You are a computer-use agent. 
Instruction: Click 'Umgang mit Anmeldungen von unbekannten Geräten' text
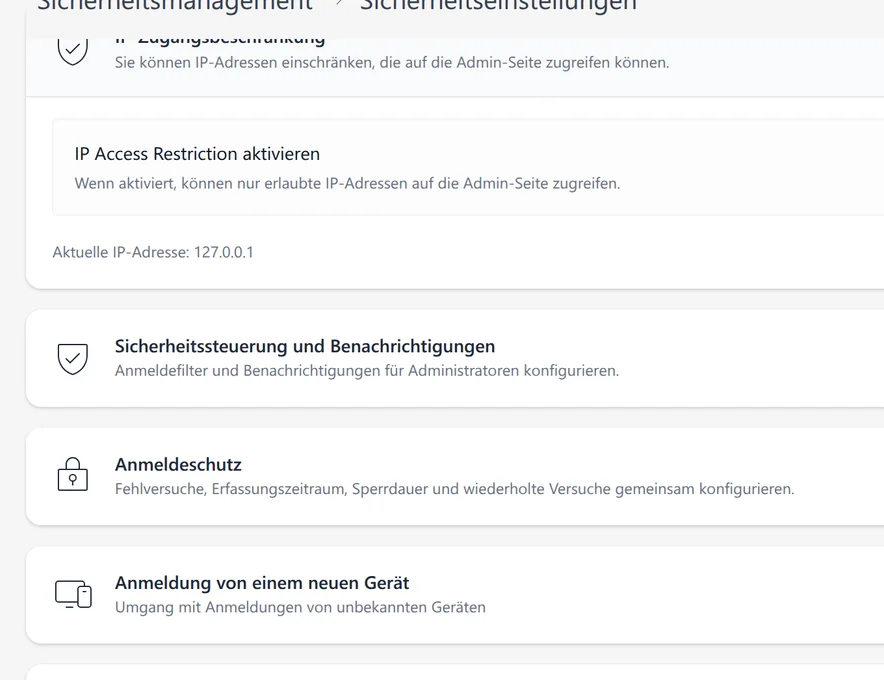[x=300, y=607]
